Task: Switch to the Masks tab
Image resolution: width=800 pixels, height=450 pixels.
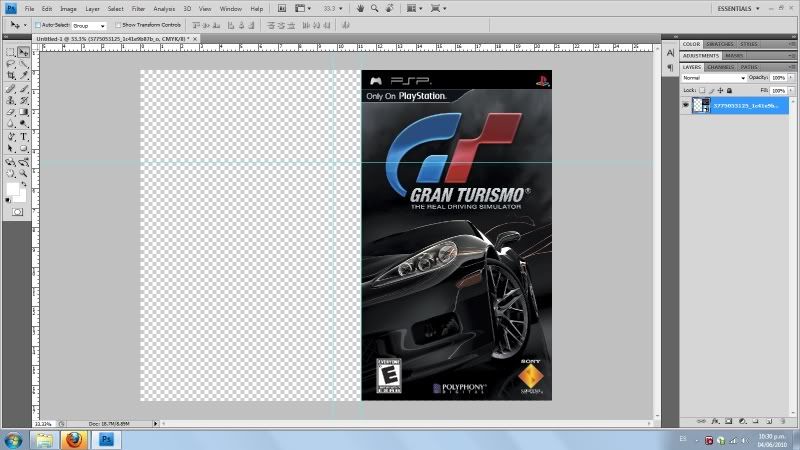Action: [x=734, y=56]
